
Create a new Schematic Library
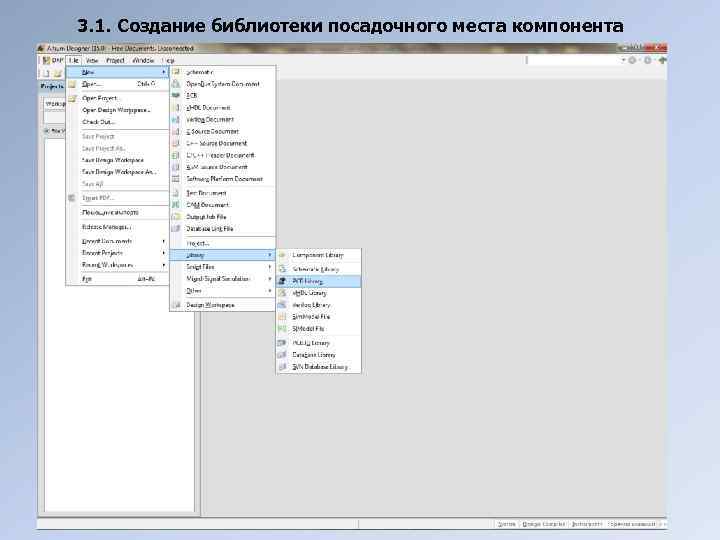tap(319, 269)
